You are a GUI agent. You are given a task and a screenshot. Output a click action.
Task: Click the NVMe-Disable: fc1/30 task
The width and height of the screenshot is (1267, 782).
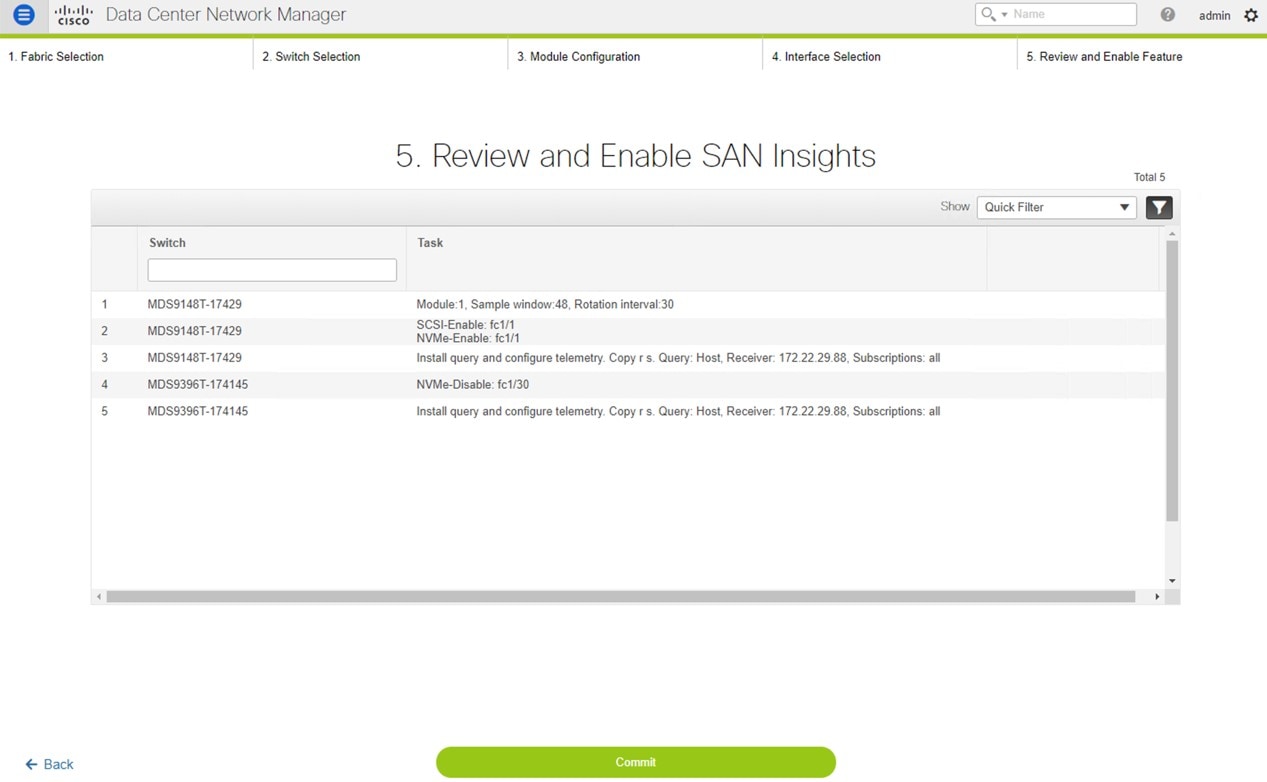click(x=473, y=385)
